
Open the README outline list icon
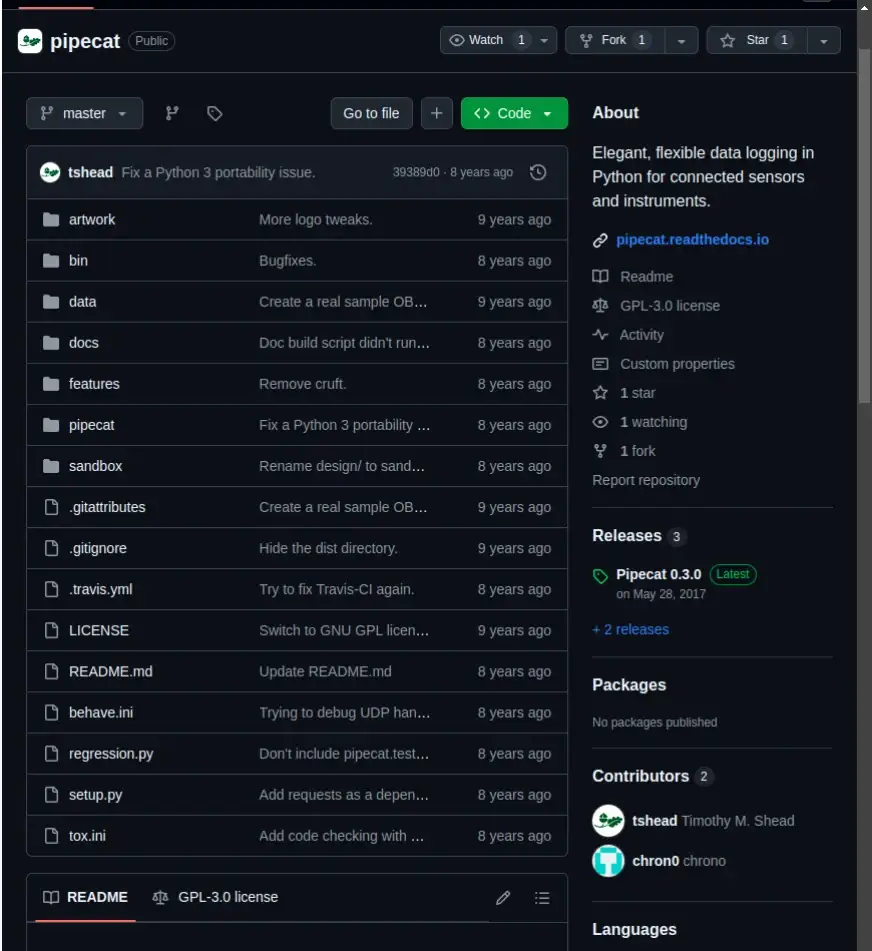(x=542, y=898)
